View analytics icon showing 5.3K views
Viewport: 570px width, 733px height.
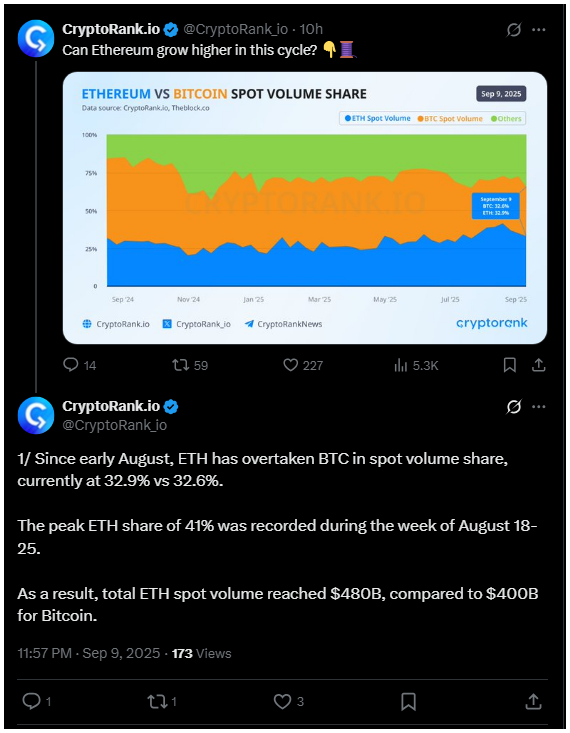tap(401, 365)
